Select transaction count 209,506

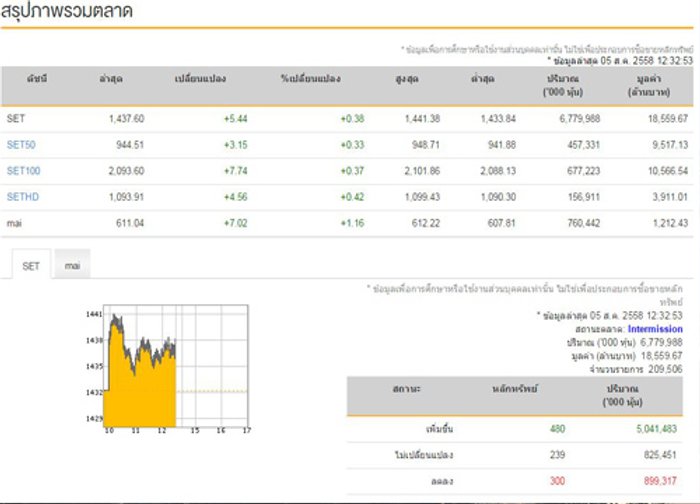665,369
